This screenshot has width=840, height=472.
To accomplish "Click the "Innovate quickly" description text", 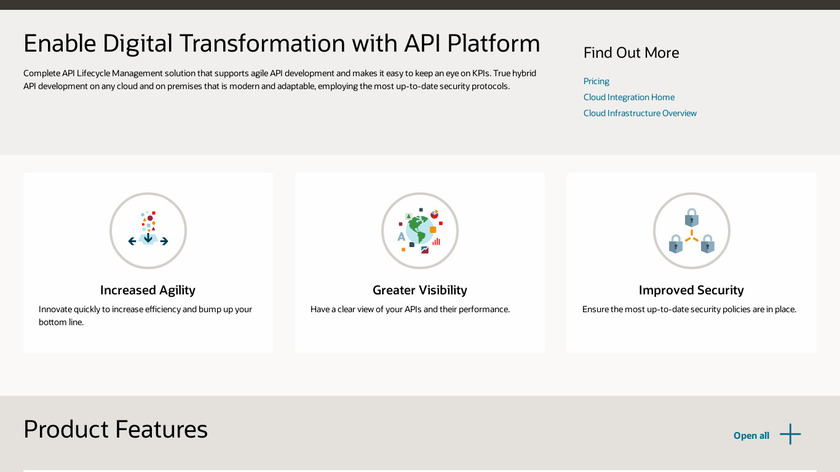I will pyautogui.click(x=145, y=315).
